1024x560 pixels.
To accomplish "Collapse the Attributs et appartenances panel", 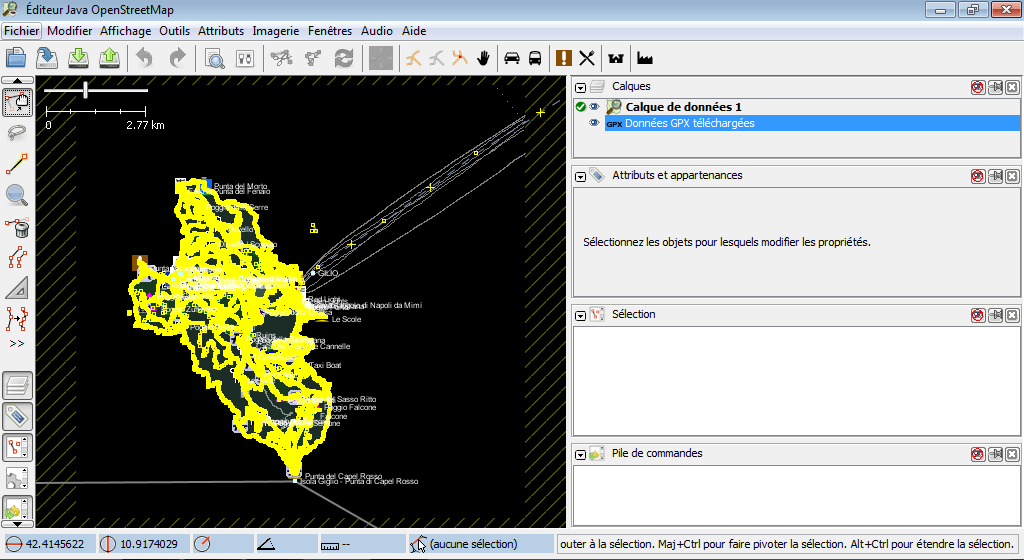I will point(580,176).
